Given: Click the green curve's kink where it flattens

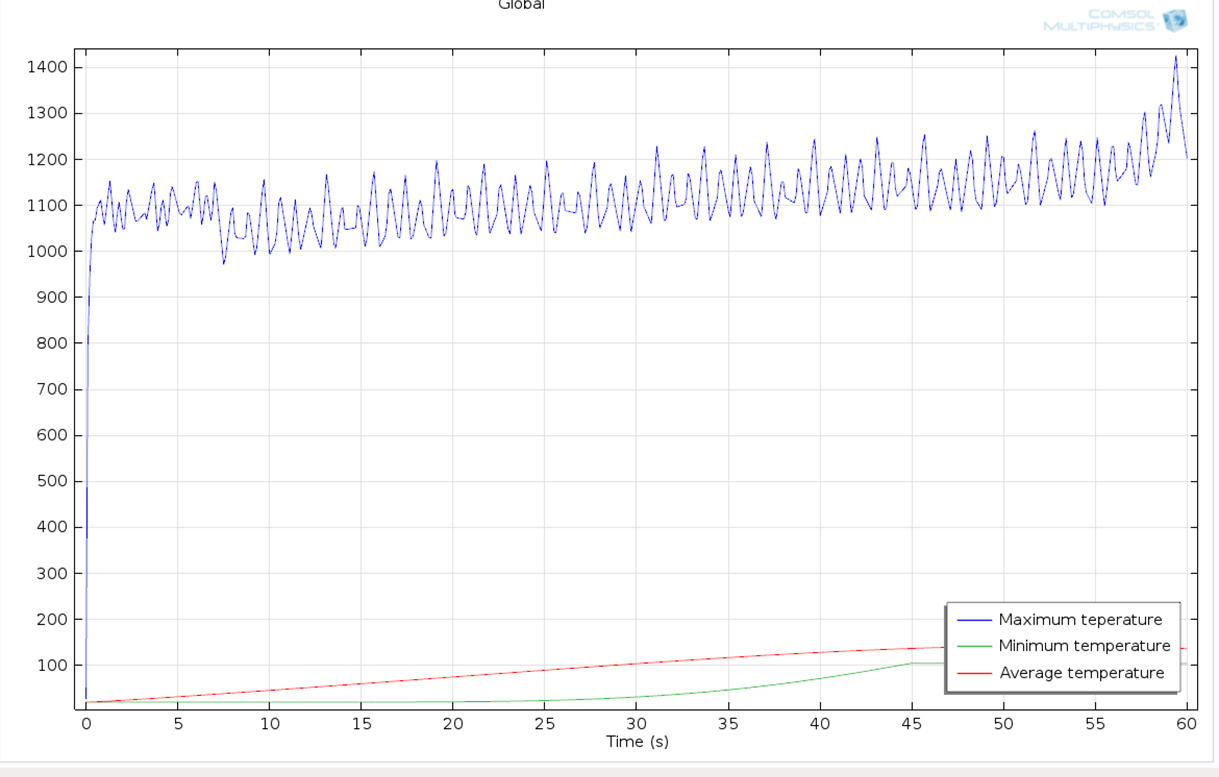Looking at the screenshot, I should pos(911,663).
